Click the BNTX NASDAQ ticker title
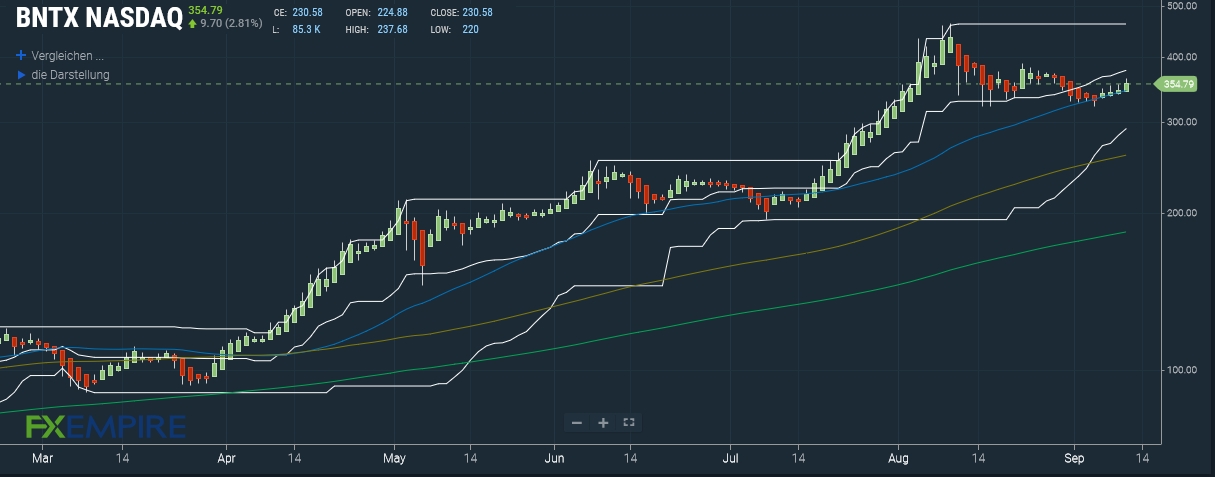1215x477 pixels. click(99, 17)
